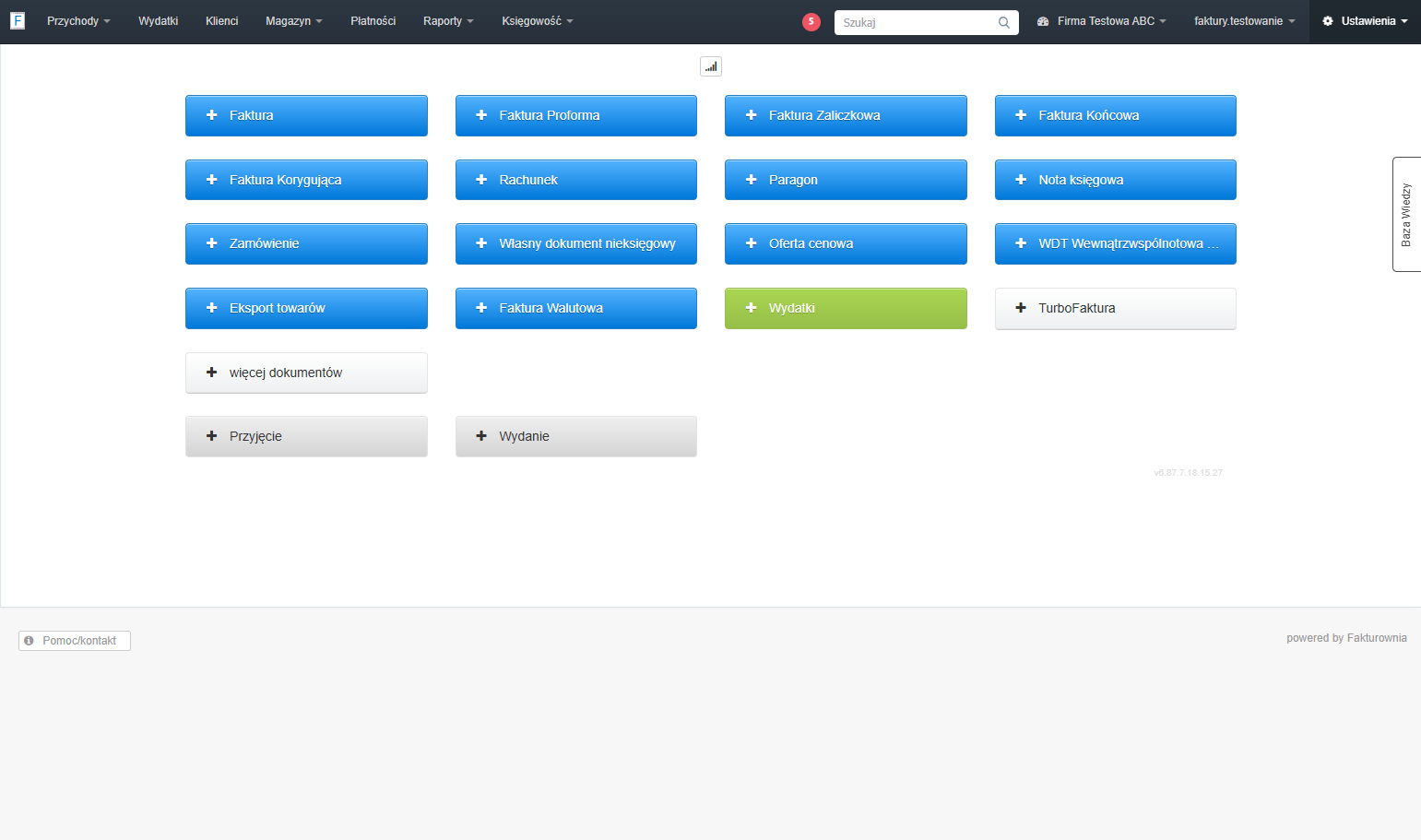Focus the Szukaj search field

pos(926,22)
